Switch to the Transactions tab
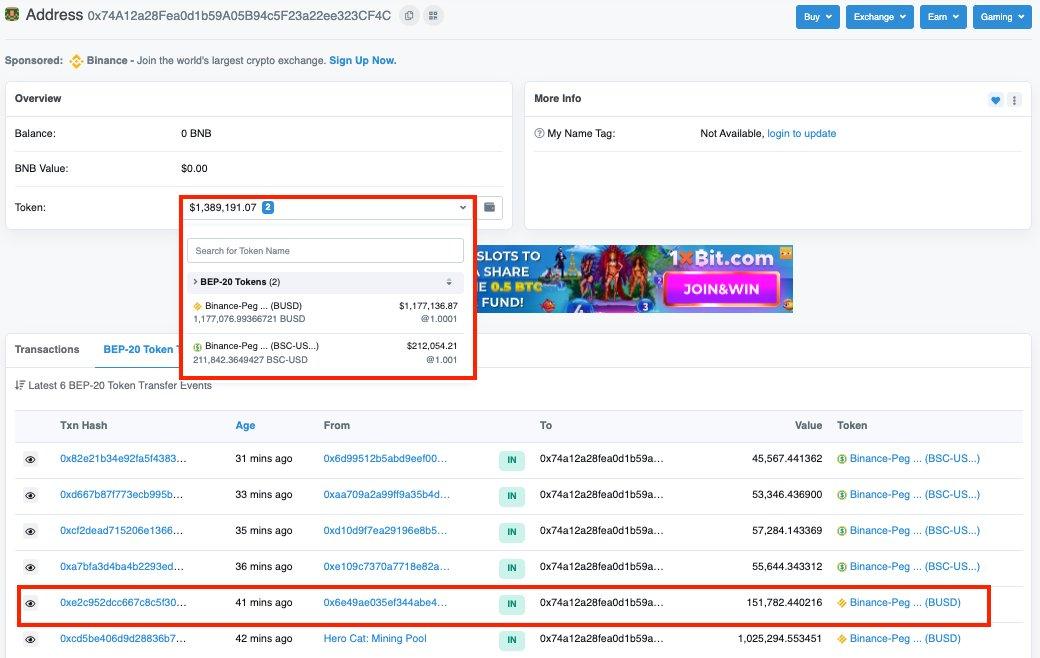 pyautogui.click(x=47, y=350)
